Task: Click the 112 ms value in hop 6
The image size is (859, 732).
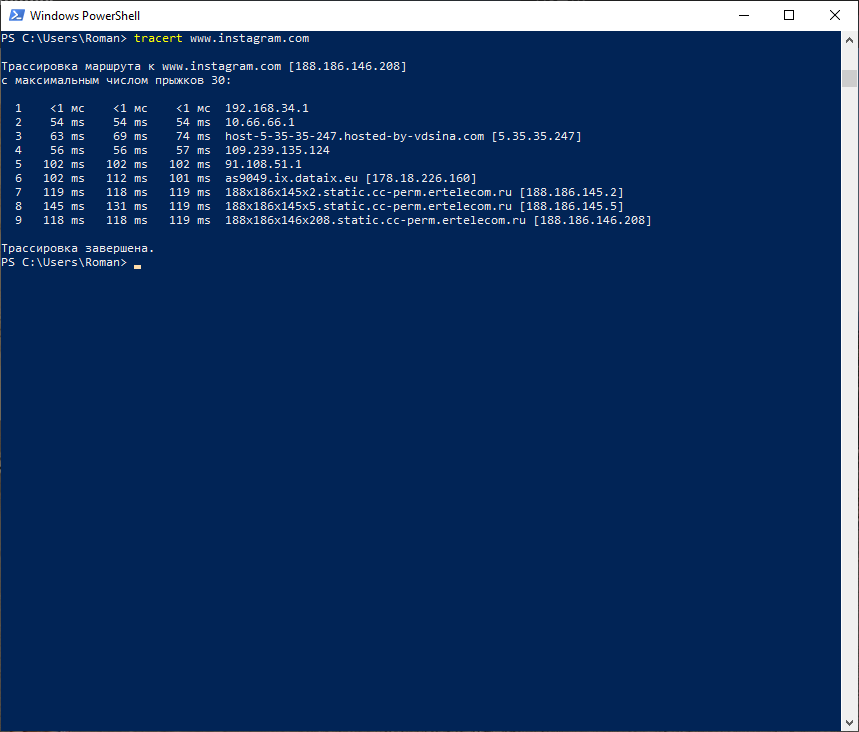Action: (x=127, y=178)
